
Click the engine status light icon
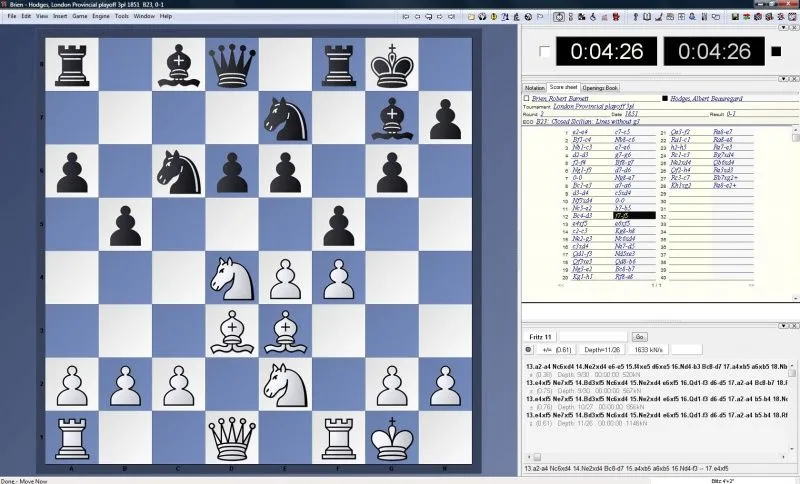[x=529, y=350]
